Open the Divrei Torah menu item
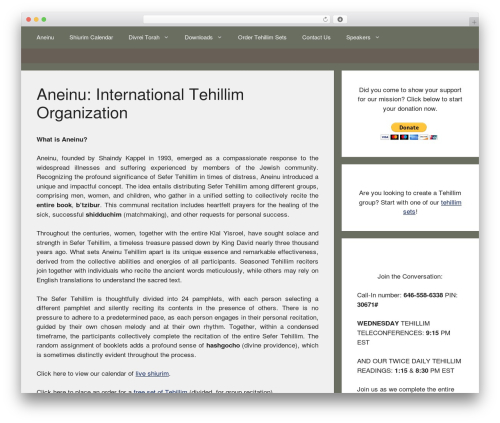Viewport: 500px width, 423px height. pos(144,37)
